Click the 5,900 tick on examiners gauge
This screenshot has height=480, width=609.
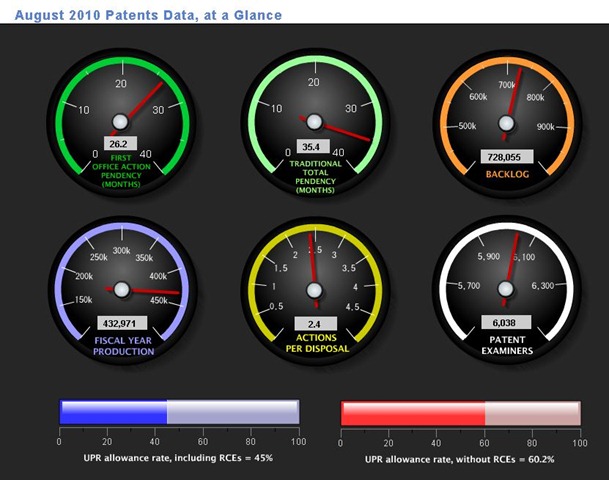tap(489, 256)
